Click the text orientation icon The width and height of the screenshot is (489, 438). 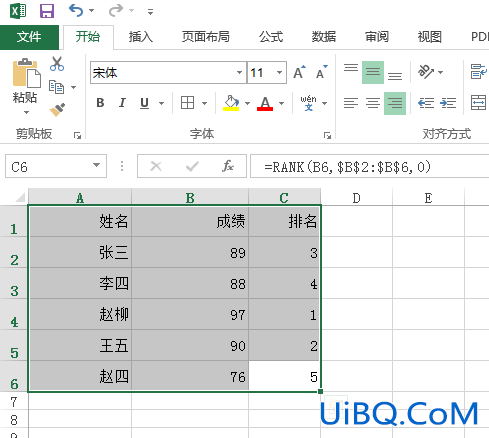[426, 72]
